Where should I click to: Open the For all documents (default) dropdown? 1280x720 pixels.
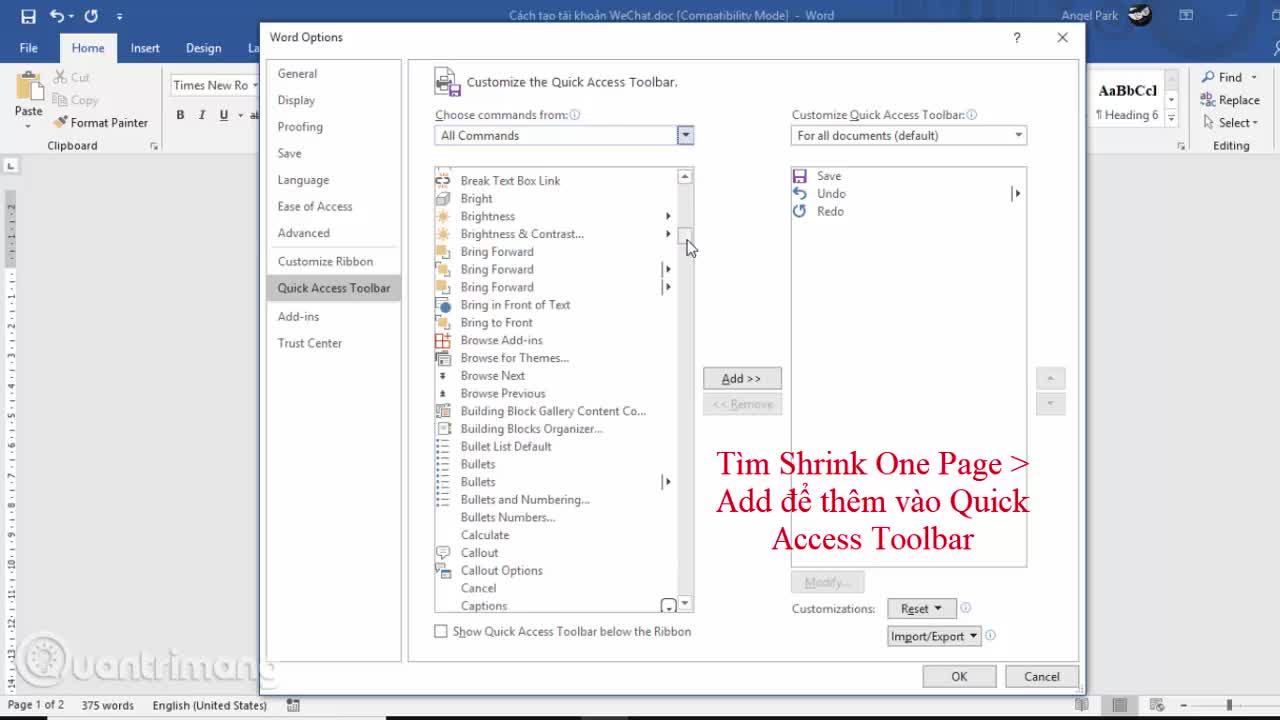(x=908, y=136)
